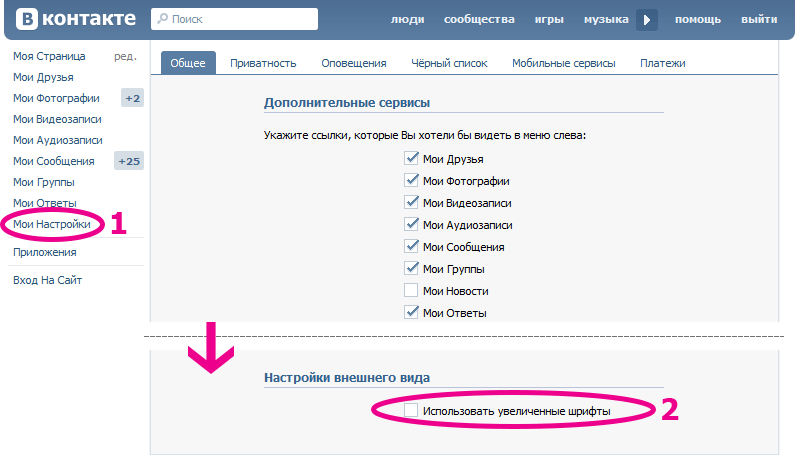800x466 pixels.
Task: Click the +2 photos counter badge
Action: (132, 98)
